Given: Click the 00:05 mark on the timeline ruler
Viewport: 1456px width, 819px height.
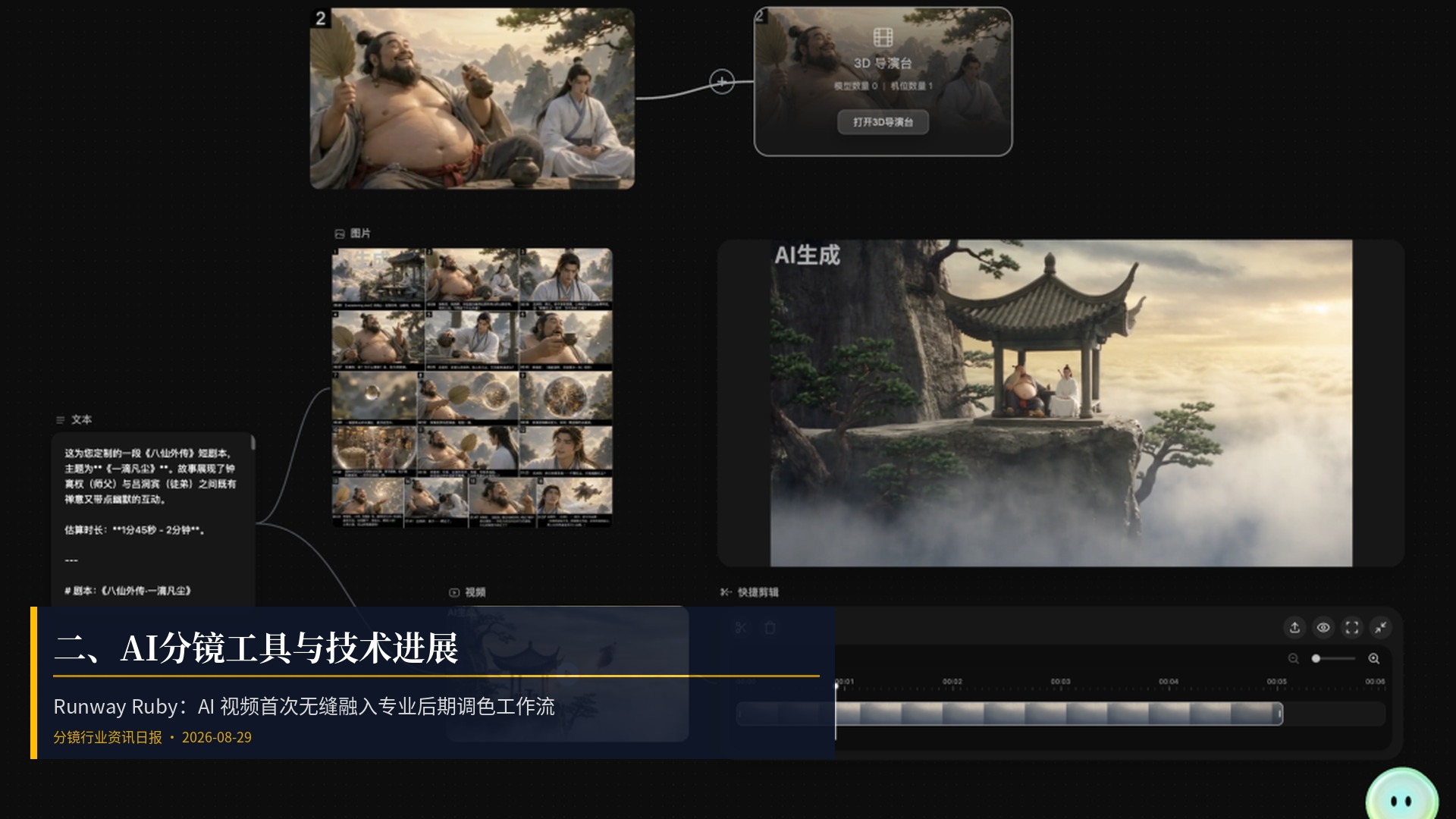Looking at the screenshot, I should (1277, 682).
